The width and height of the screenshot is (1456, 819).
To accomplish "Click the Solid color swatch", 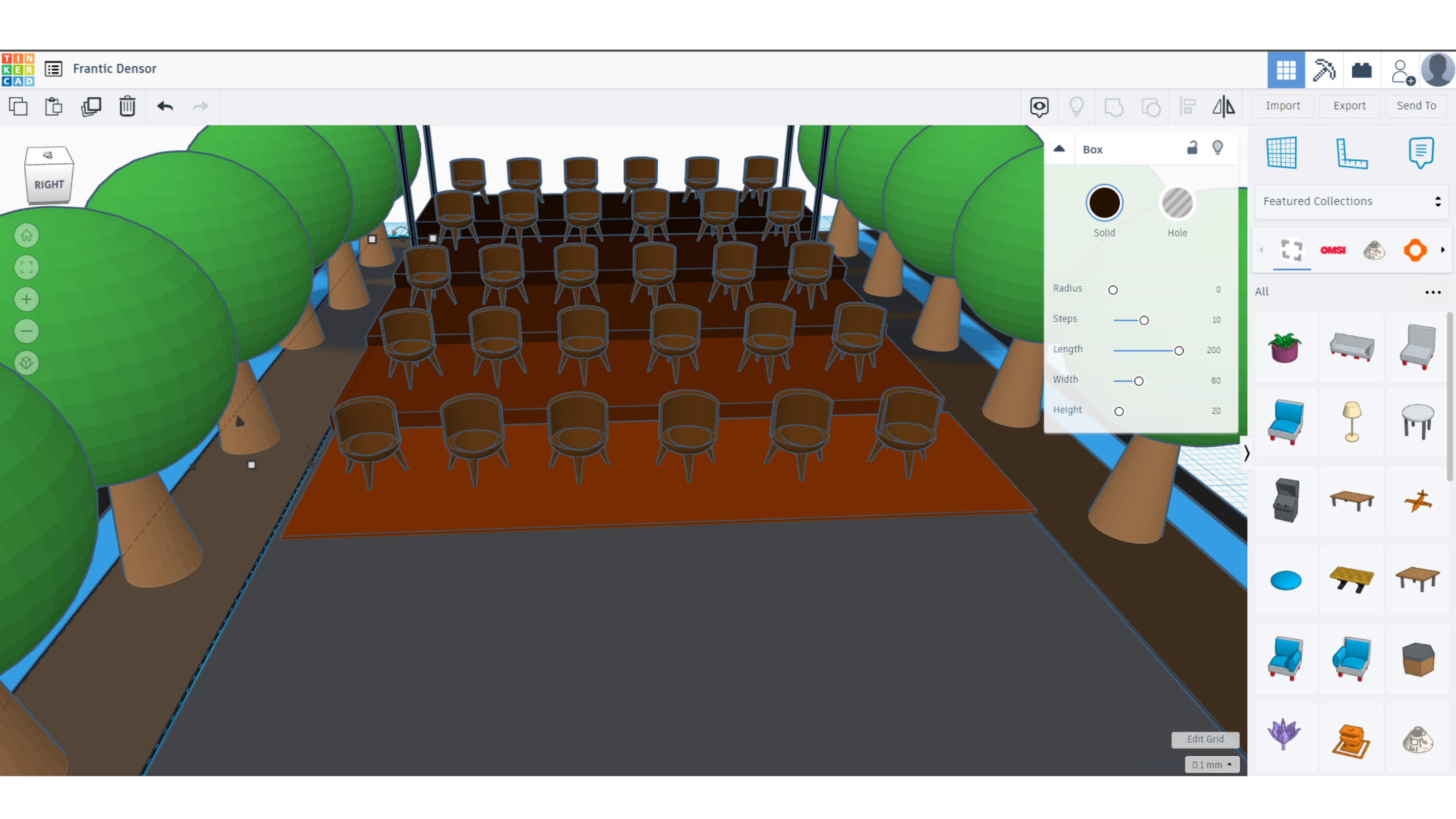I will point(1104,203).
